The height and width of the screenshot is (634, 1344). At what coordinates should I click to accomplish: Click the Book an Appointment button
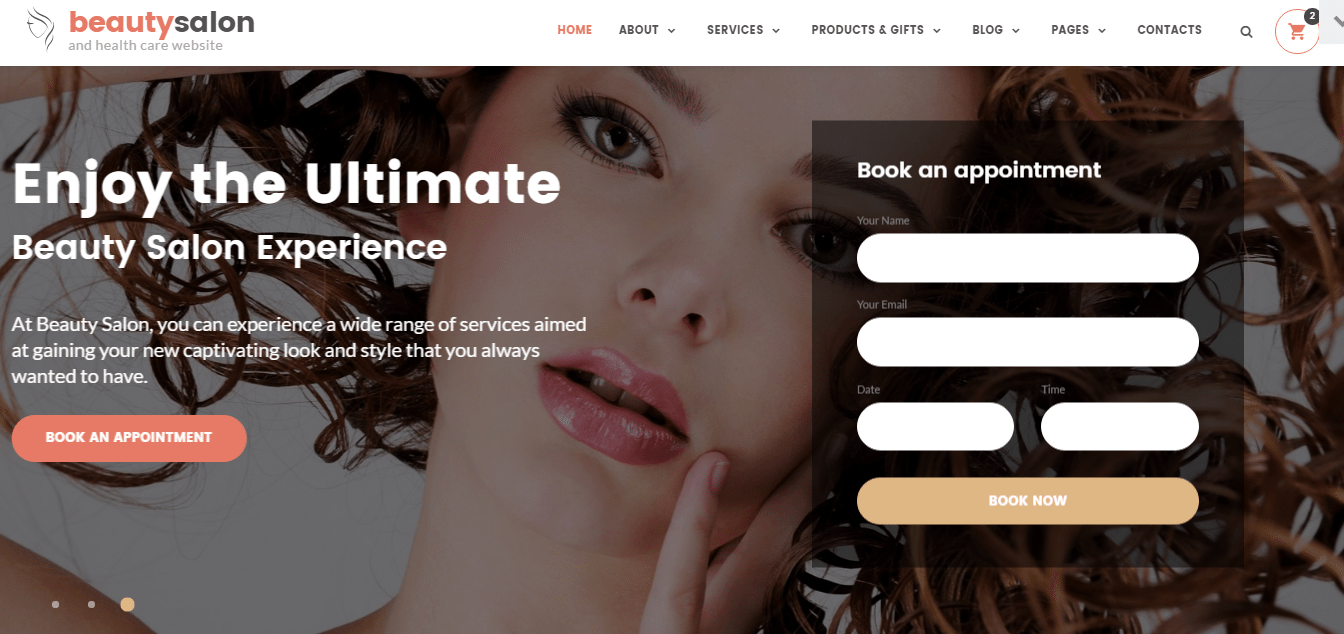tap(129, 438)
